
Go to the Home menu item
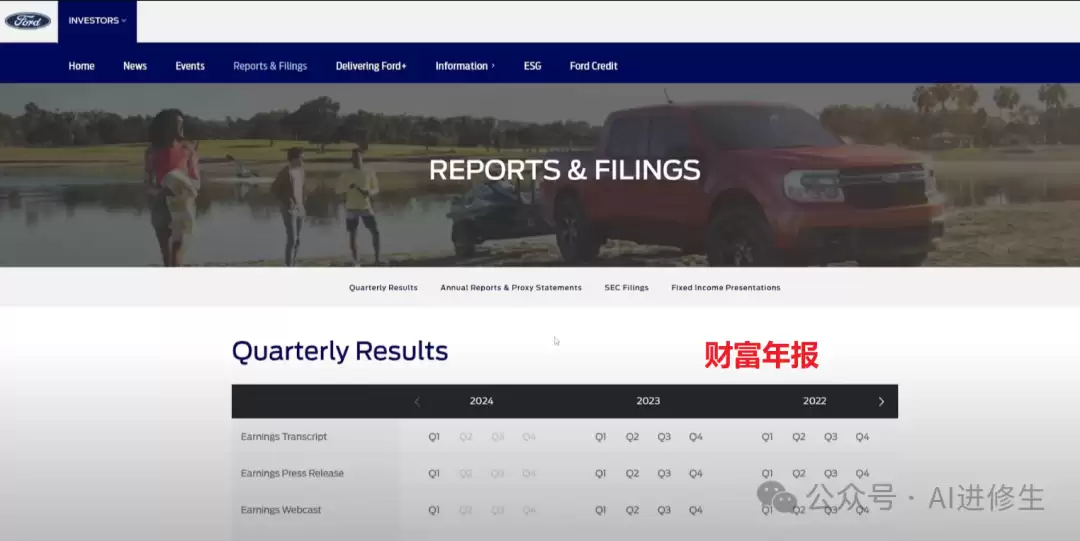point(81,66)
